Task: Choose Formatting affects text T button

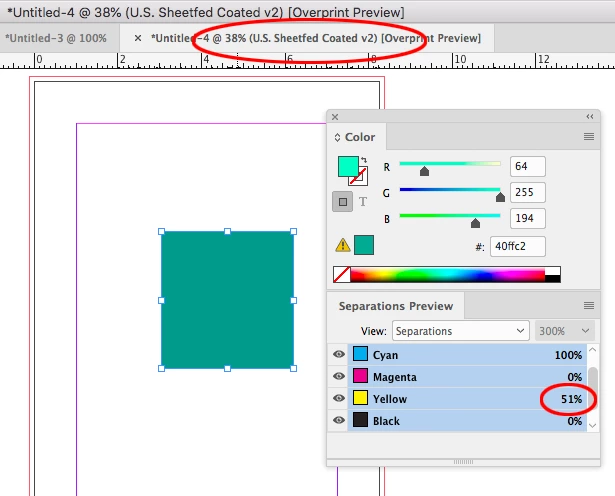Action: pos(363,202)
